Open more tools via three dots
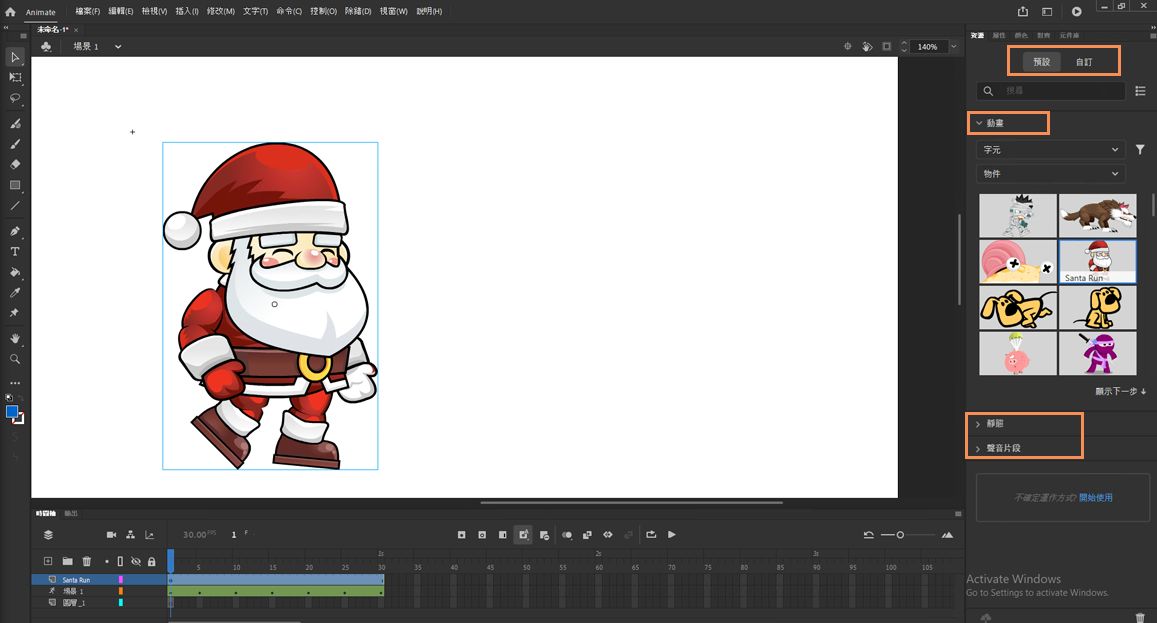1157x623 pixels. pyautogui.click(x=15, y=383)
